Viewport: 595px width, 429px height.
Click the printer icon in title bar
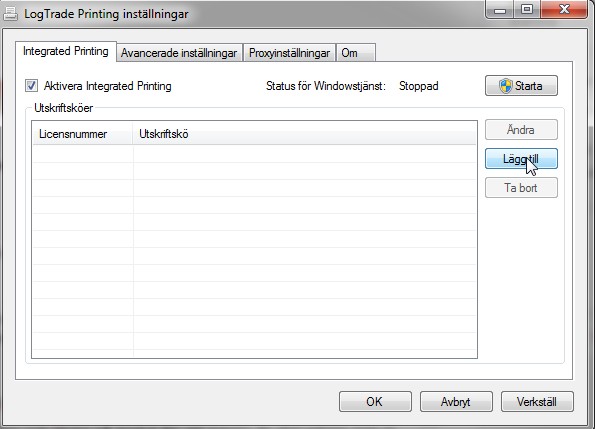(10, 14)
